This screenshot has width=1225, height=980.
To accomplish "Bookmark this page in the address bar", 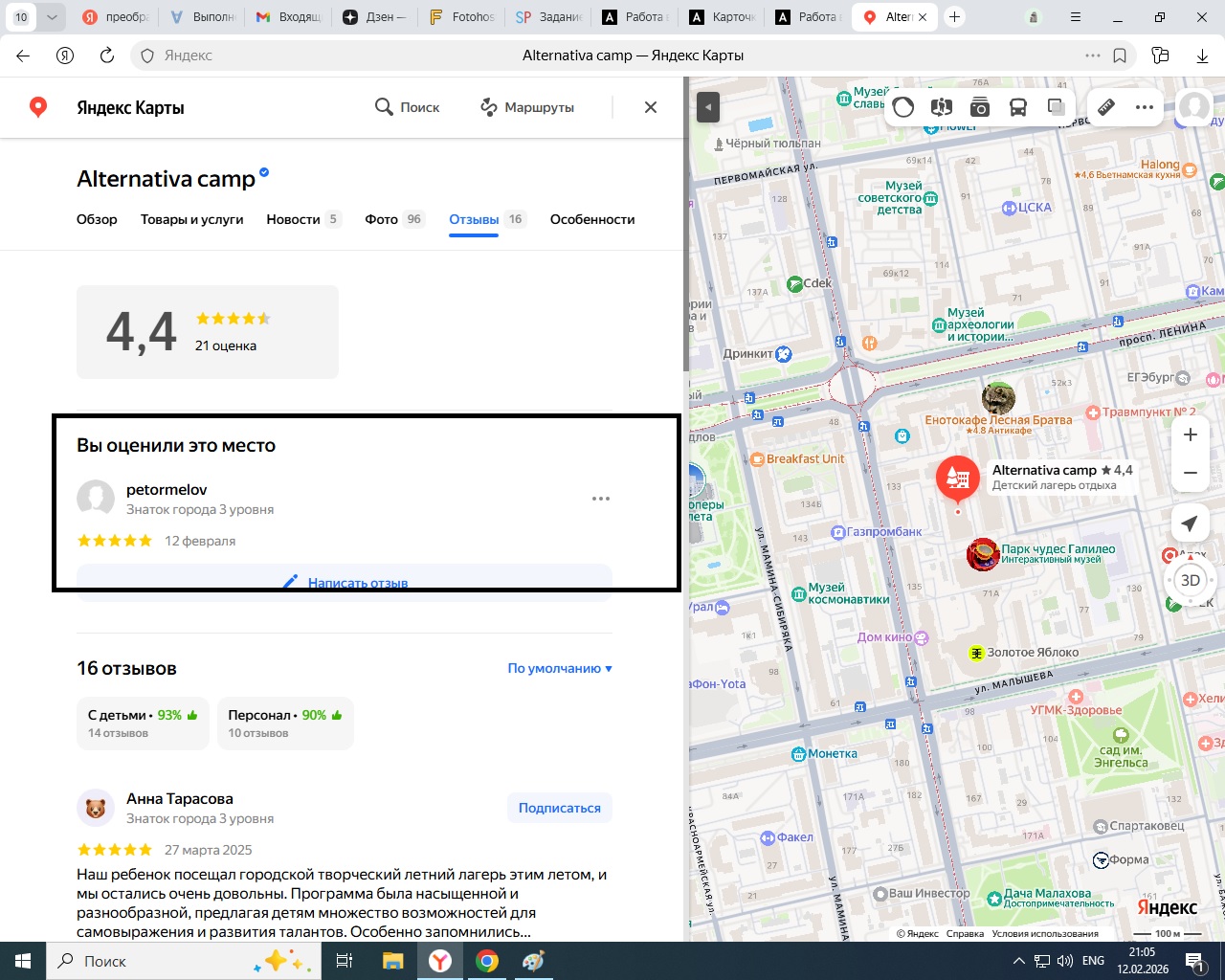I will tap(1120, 56).
